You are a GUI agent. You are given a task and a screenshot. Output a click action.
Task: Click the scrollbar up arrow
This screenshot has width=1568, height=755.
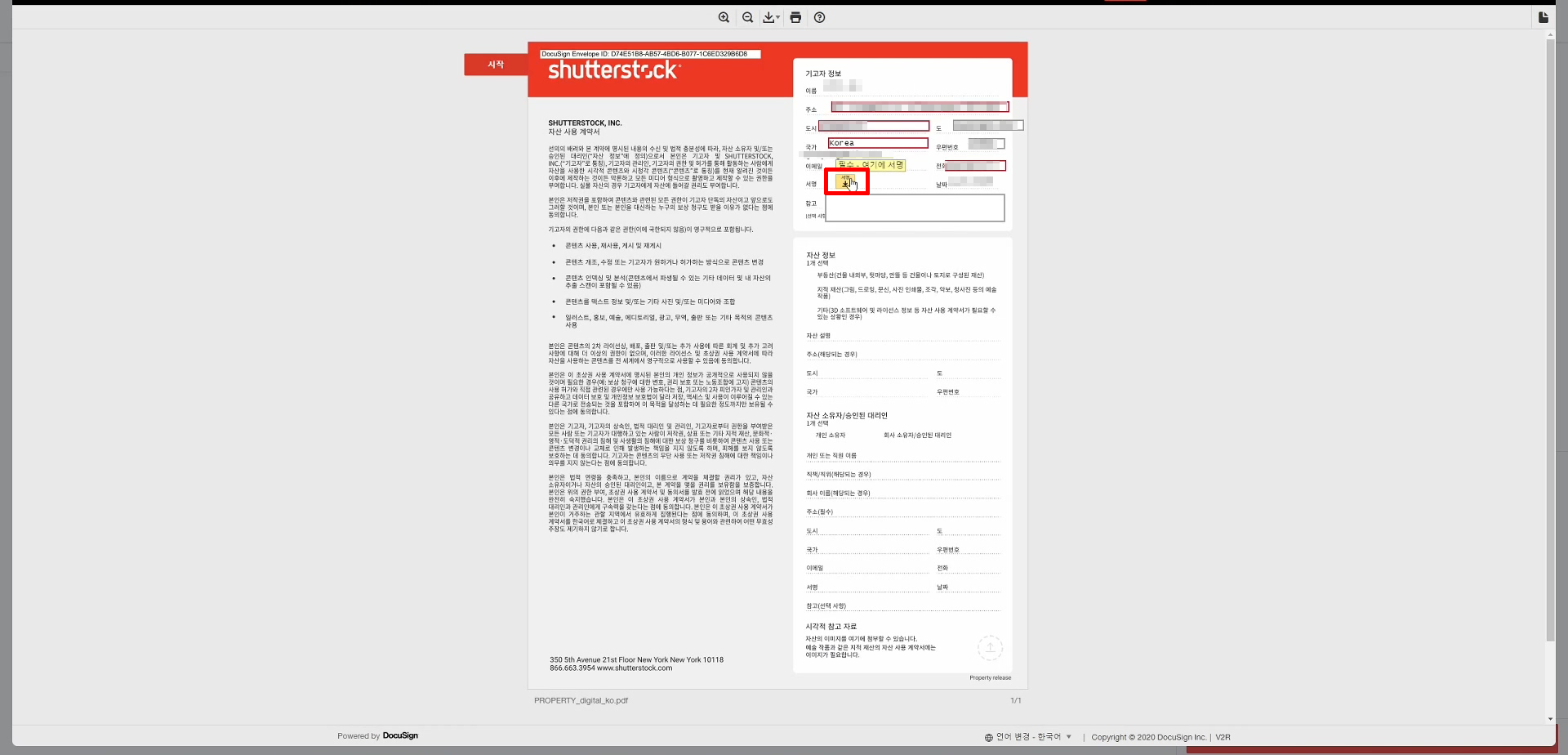coord(1551,34)
